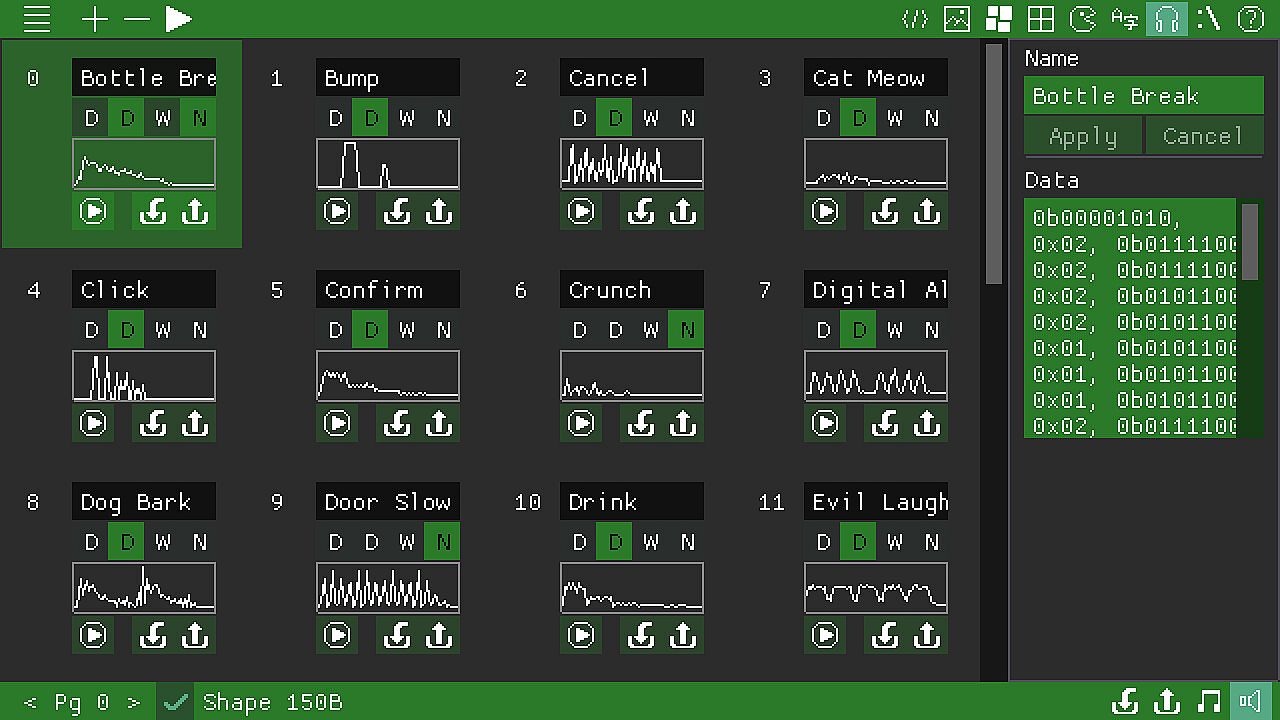Select first D mode on Crunch sound
This screenshot has height=720, width=1280.
[x=579, y=330]
